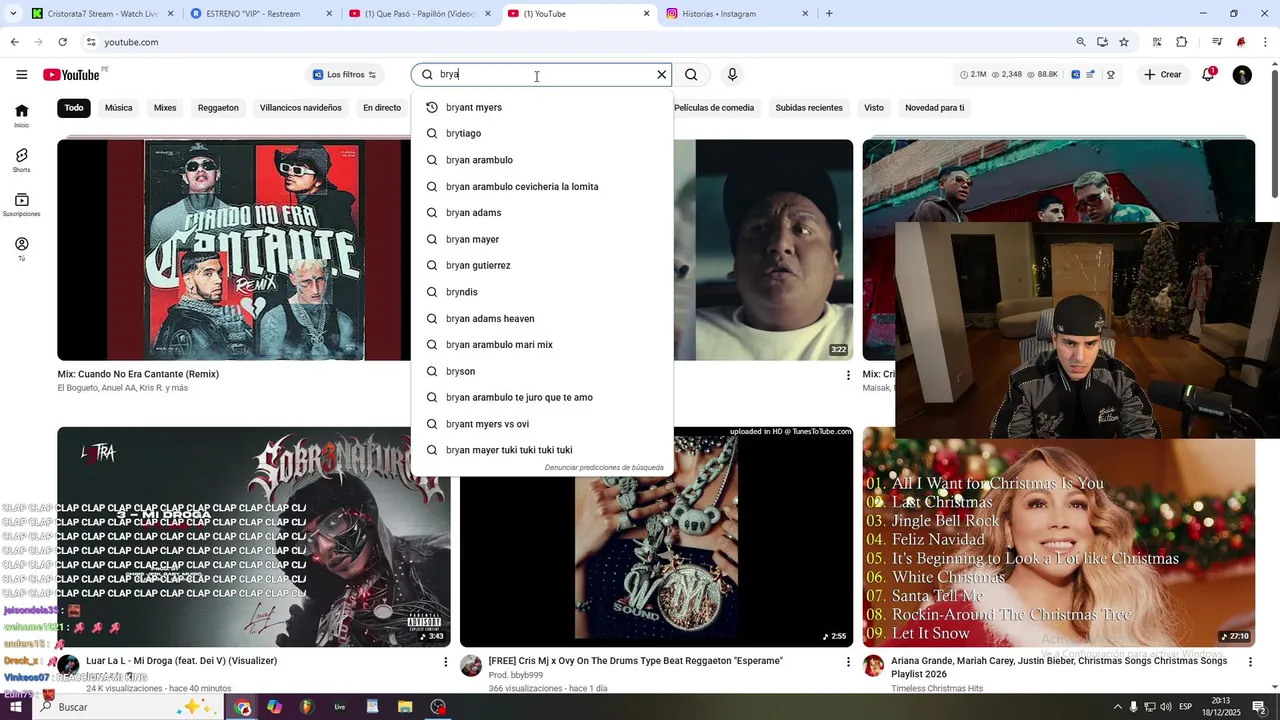Click the install app icon in address bar

click(1102, 42)
